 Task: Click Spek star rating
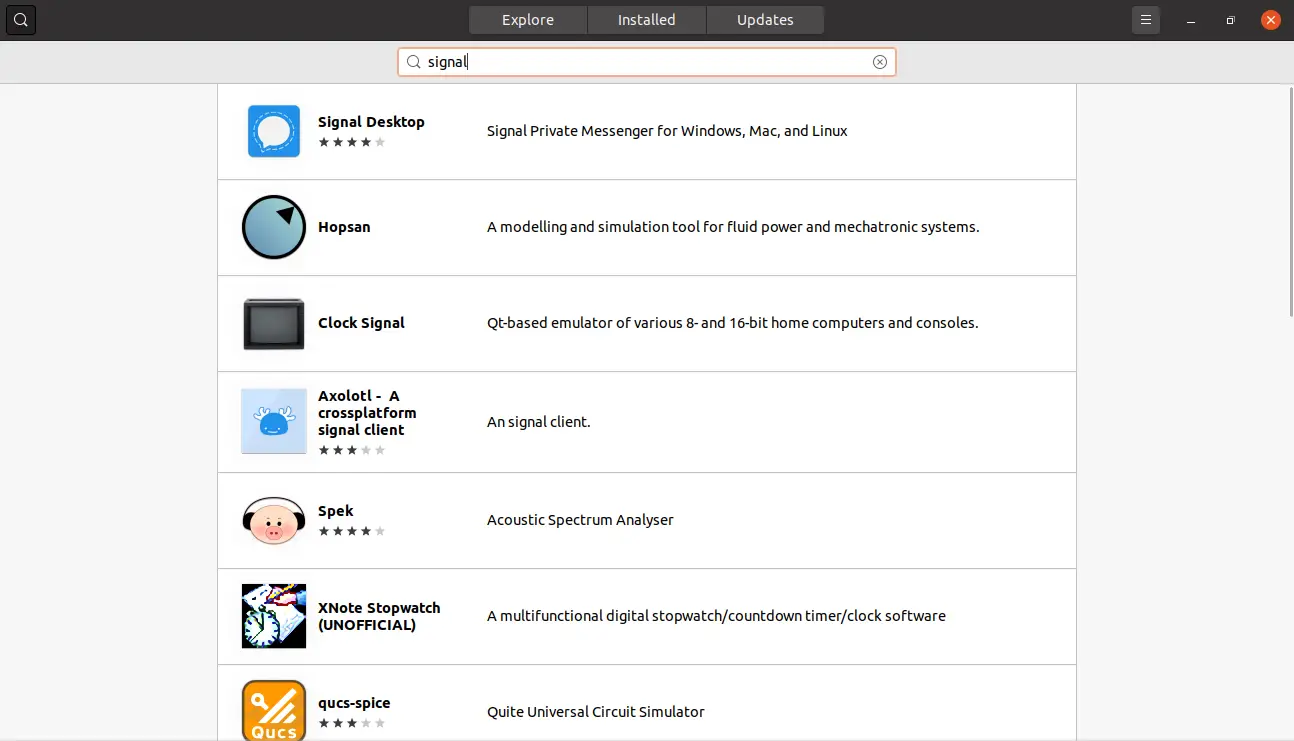point(351,531)
